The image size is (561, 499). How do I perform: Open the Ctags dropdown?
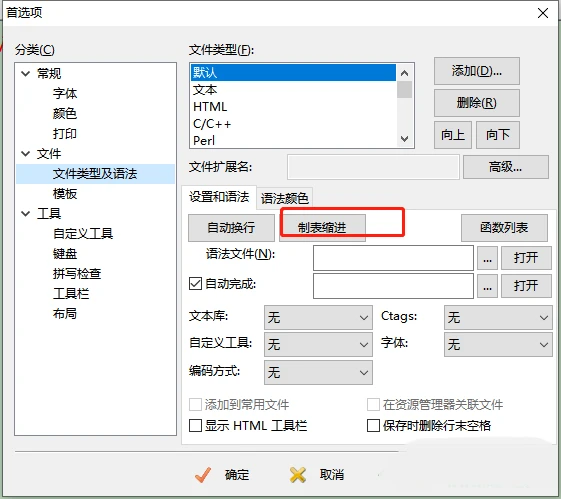click(x=498, y=317)
